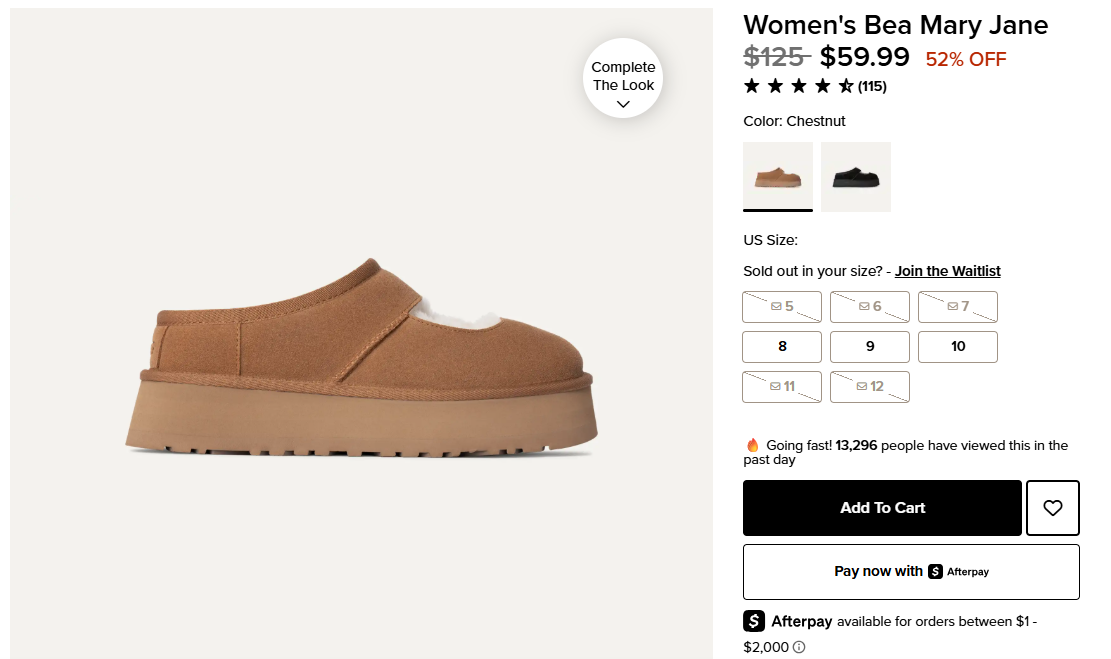Pick sold-out size 7 notification option

point(958,306)
